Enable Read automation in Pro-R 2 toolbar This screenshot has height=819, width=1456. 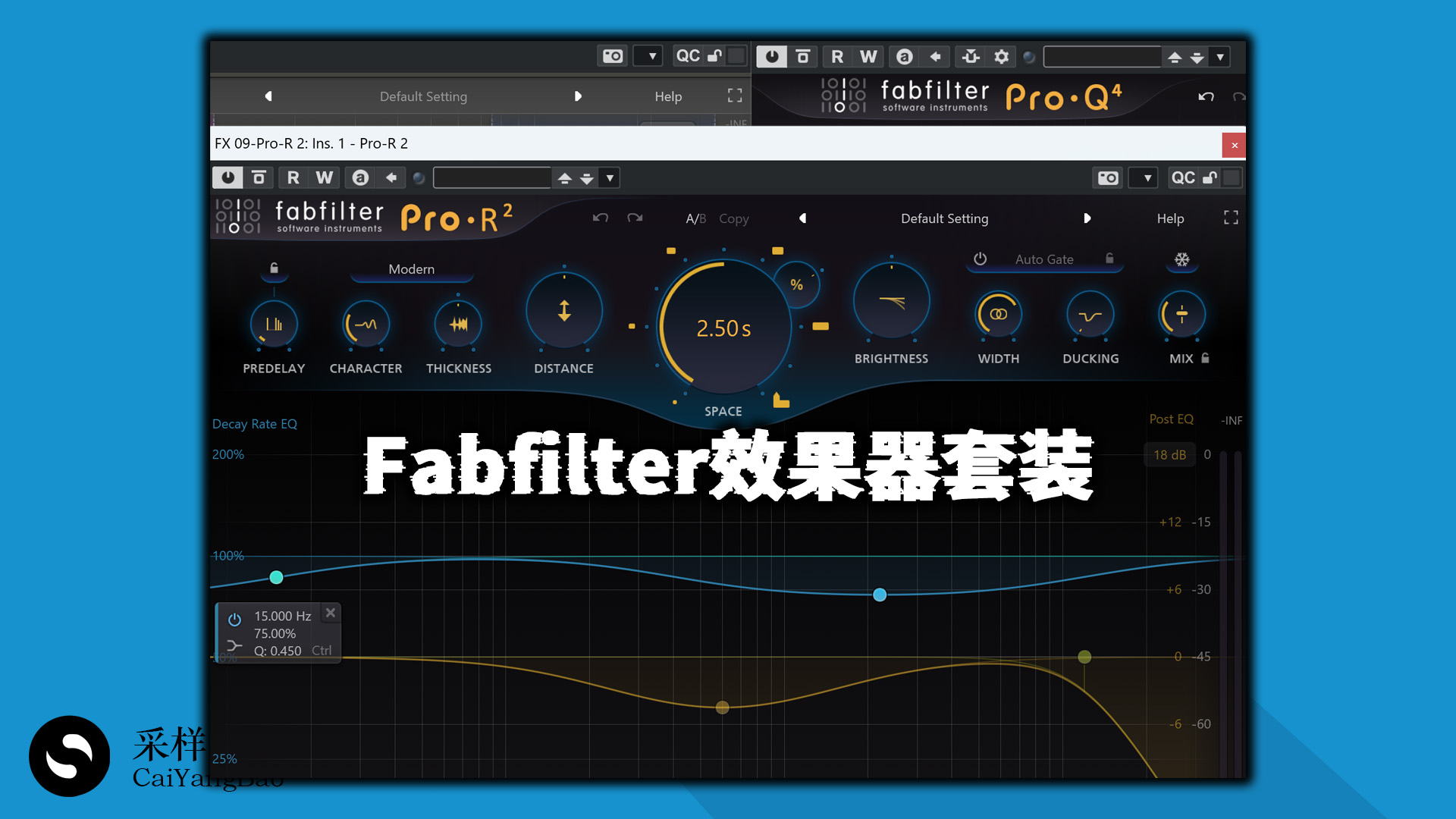[x=293, y=177]
